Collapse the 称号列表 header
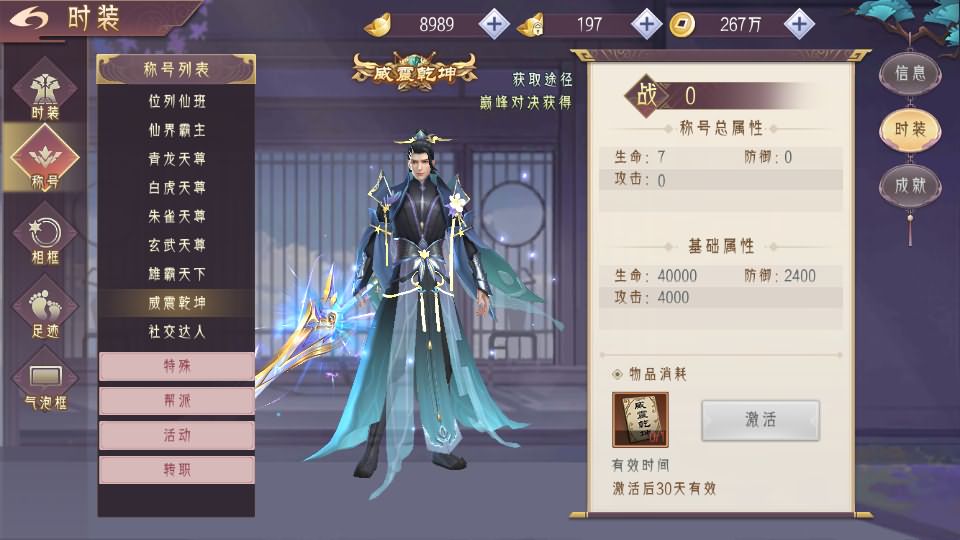Viewport: 960px width, 540px height. 176,69
